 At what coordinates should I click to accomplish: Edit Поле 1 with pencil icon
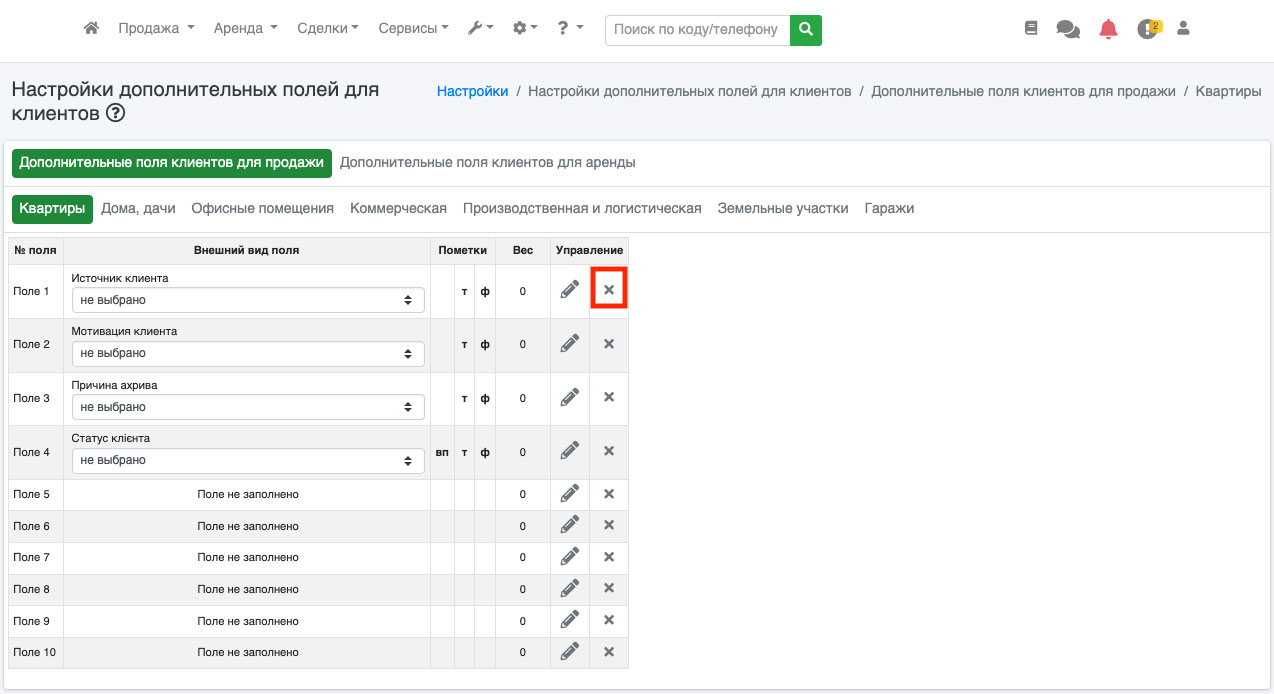(570, 290)
